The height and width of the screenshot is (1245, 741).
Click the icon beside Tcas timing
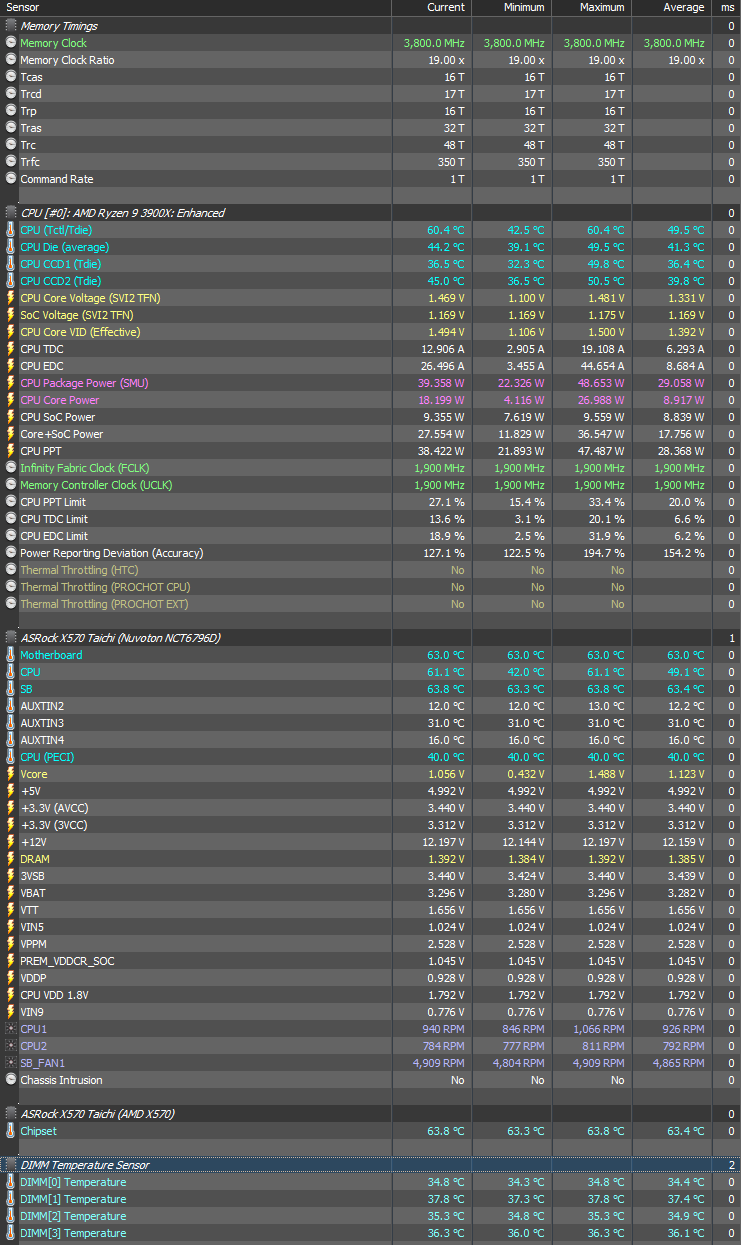tap(11, 77)
